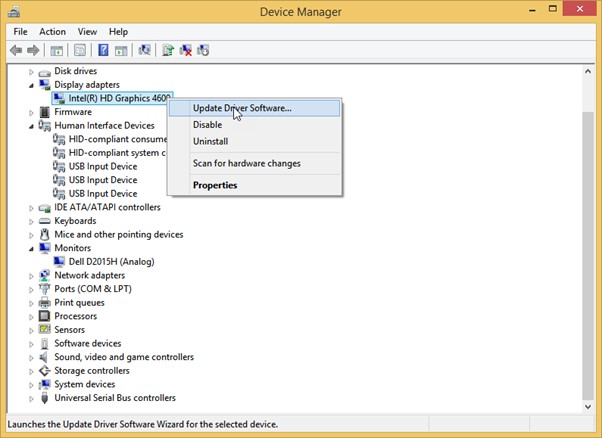Click the scroll down arrow of the device list
602x438 pixels.
point(588,407)
